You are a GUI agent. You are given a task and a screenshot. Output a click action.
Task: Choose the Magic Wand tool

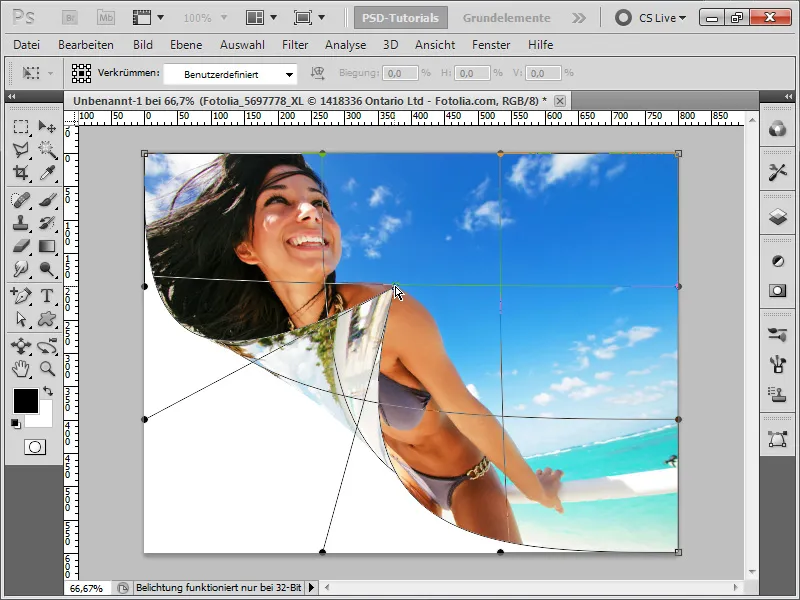click(x=46, y=149)
